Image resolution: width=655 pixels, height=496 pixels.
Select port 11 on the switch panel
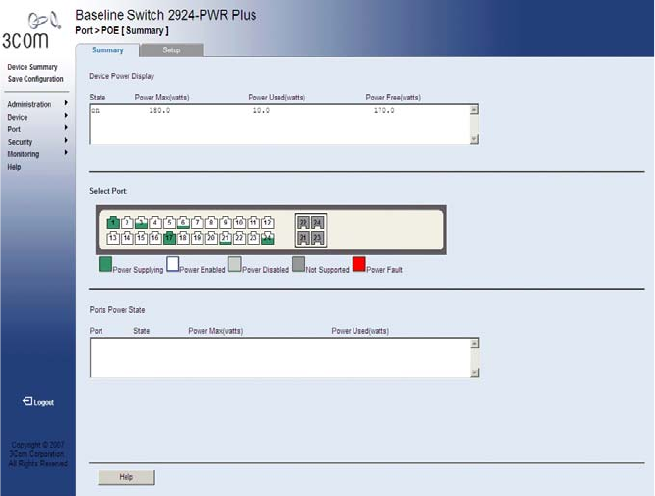pos(253,223)
